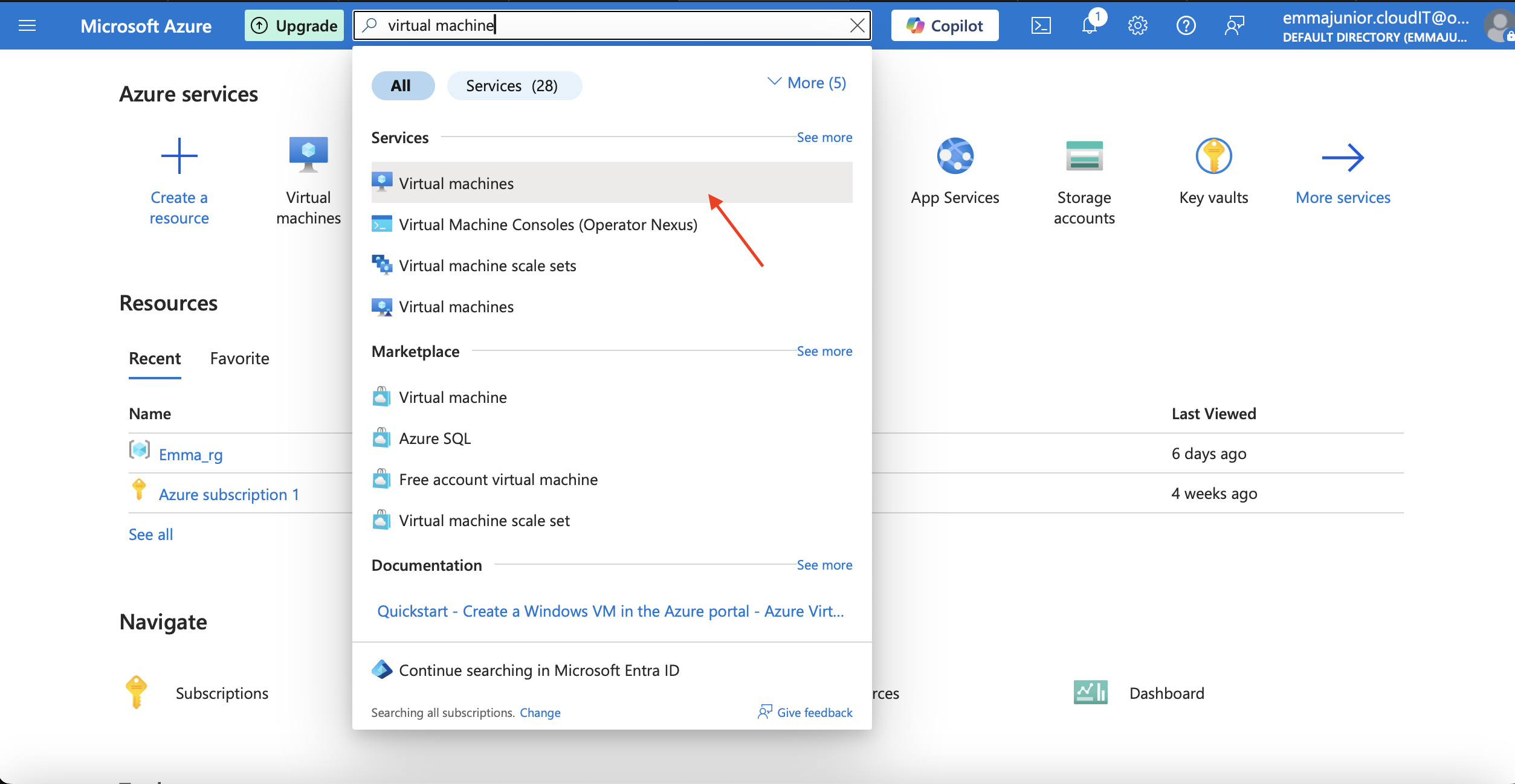Open Cloud Shell from the top bar
The image size is (1515, 784).
pyautogui.click(x=1041, y=25)
